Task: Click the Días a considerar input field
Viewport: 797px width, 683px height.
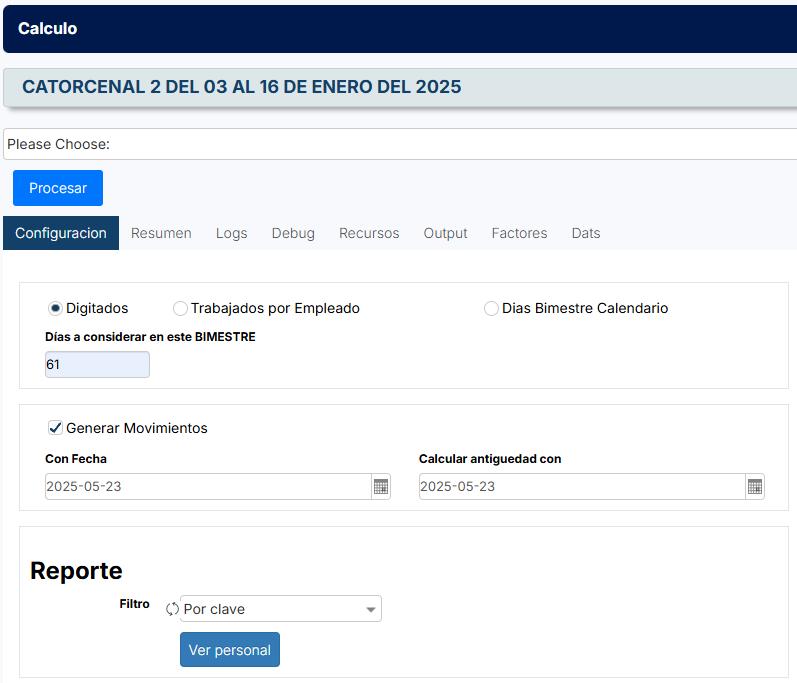Action: [x=97, y=365]
